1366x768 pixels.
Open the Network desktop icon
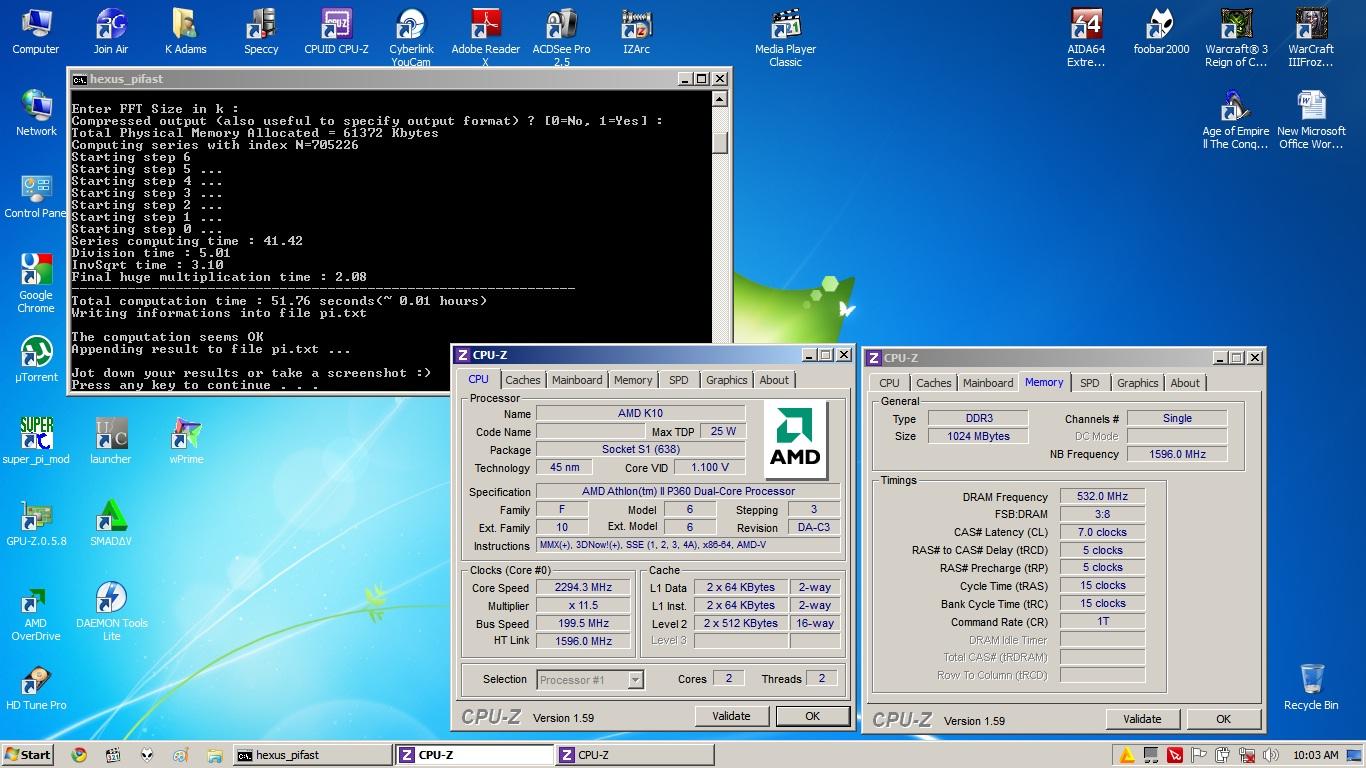[x=36, y=114]
